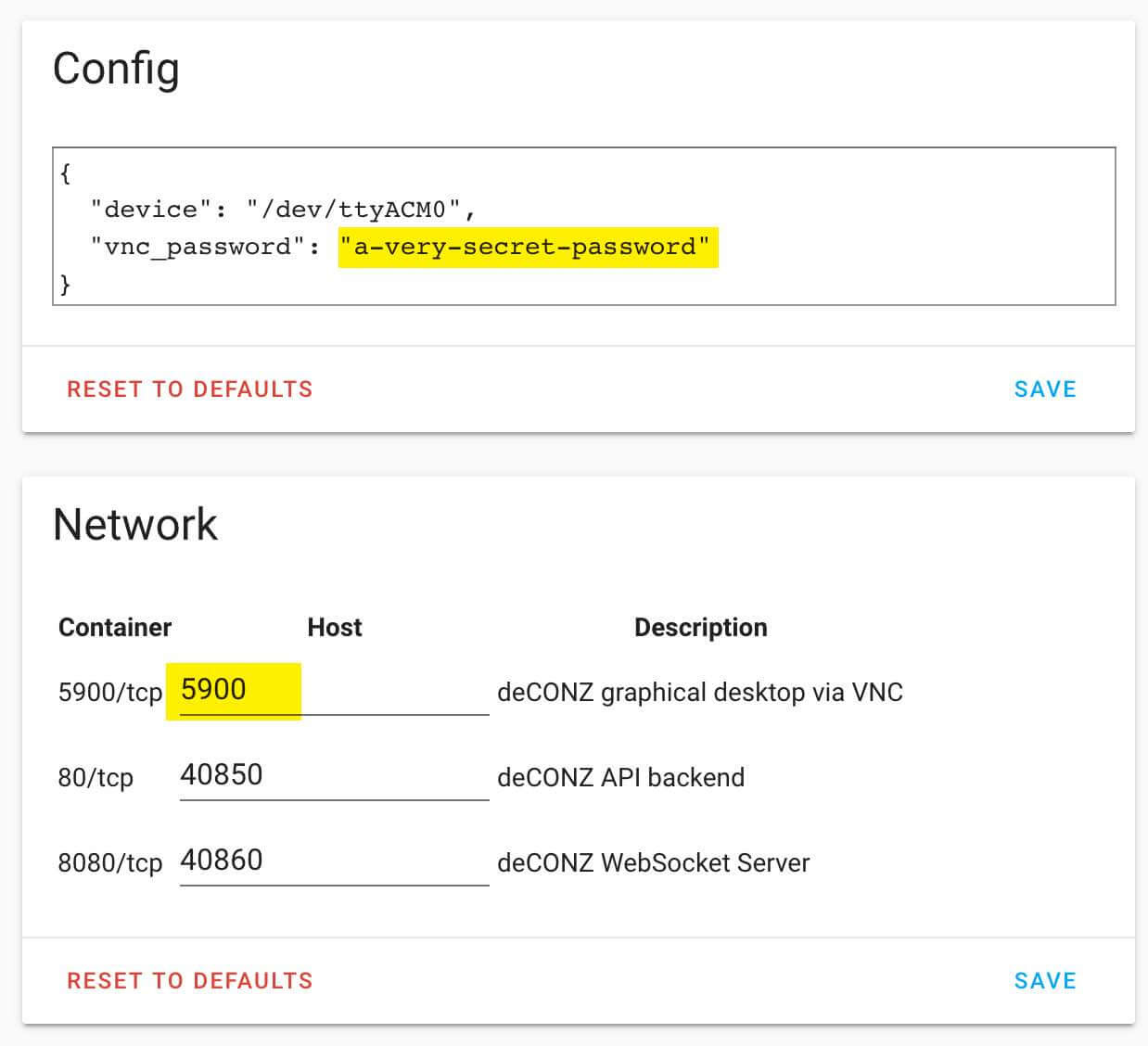Click the Description column header

(x=701, y=628)
